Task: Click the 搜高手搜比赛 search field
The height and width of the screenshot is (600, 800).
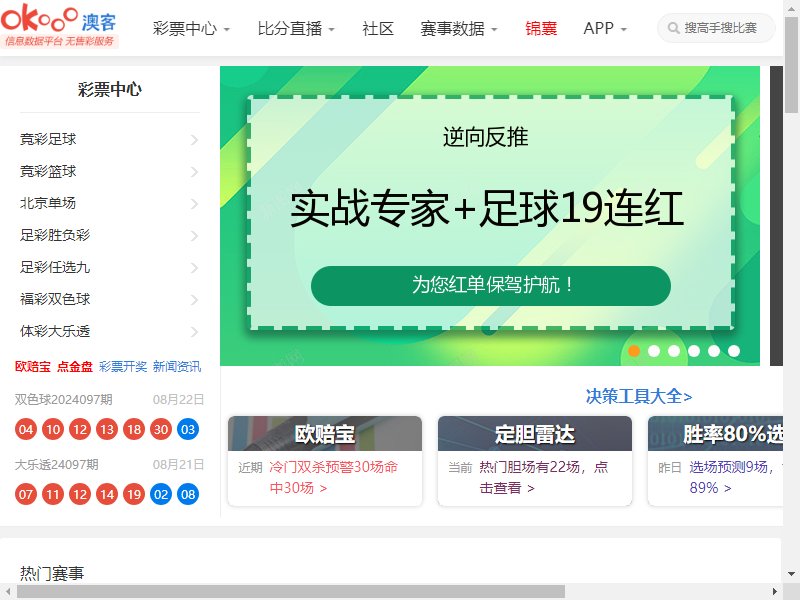Action: point(716,28)
